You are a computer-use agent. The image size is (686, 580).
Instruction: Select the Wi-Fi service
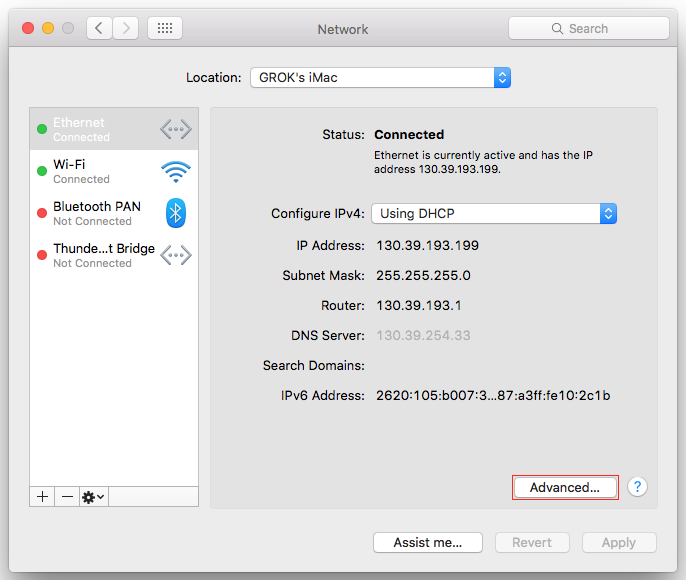(x=114, y=171)
